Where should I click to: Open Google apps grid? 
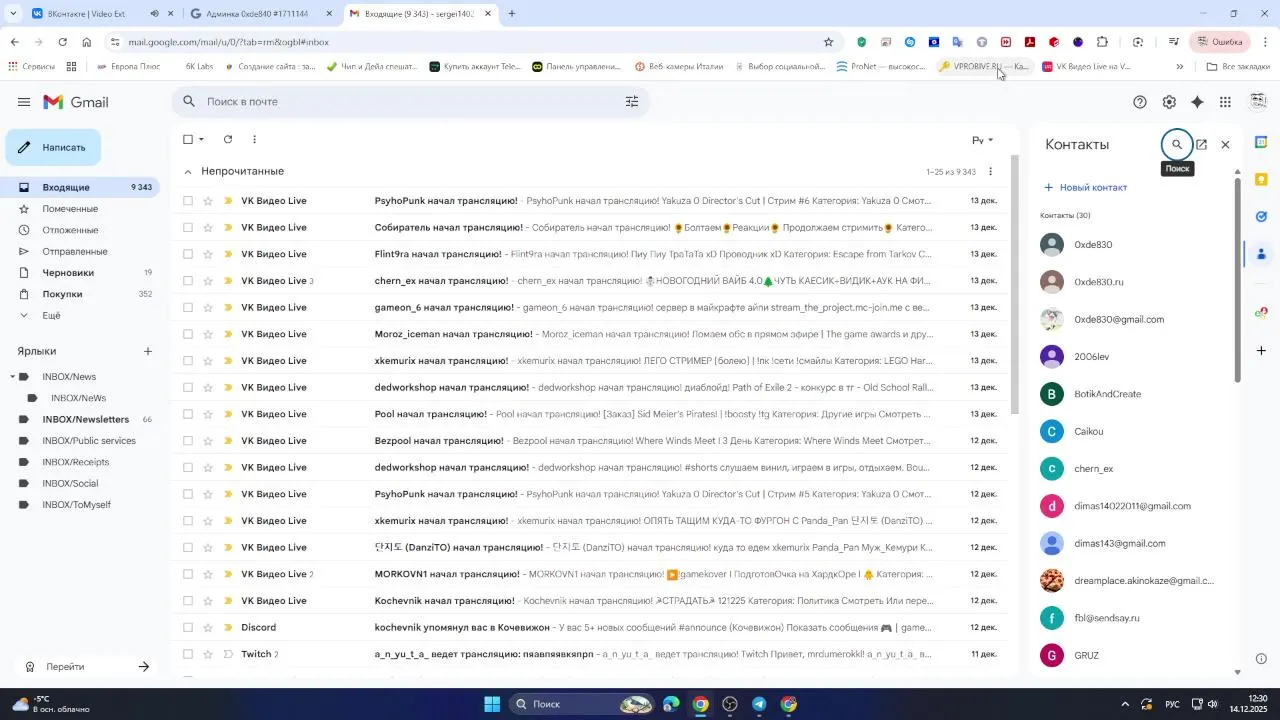1225,102
